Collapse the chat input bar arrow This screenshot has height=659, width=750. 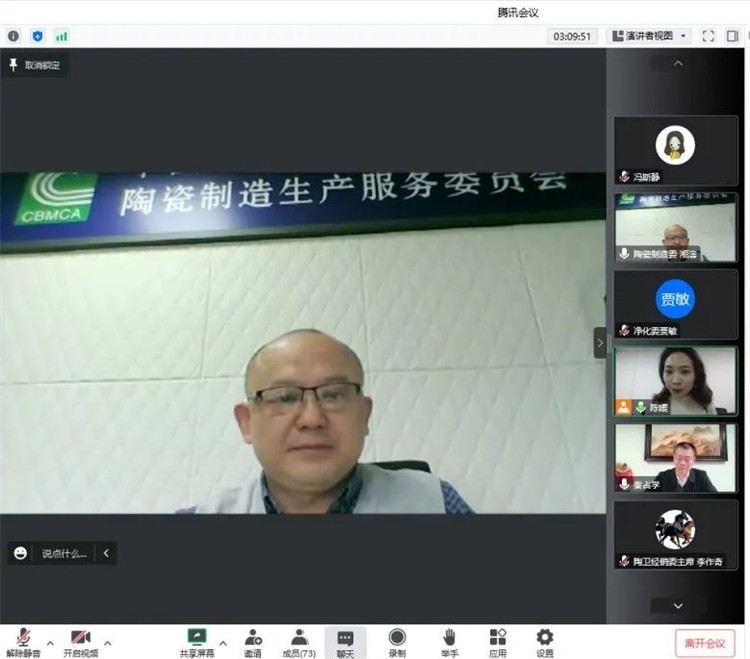(106, 553)
